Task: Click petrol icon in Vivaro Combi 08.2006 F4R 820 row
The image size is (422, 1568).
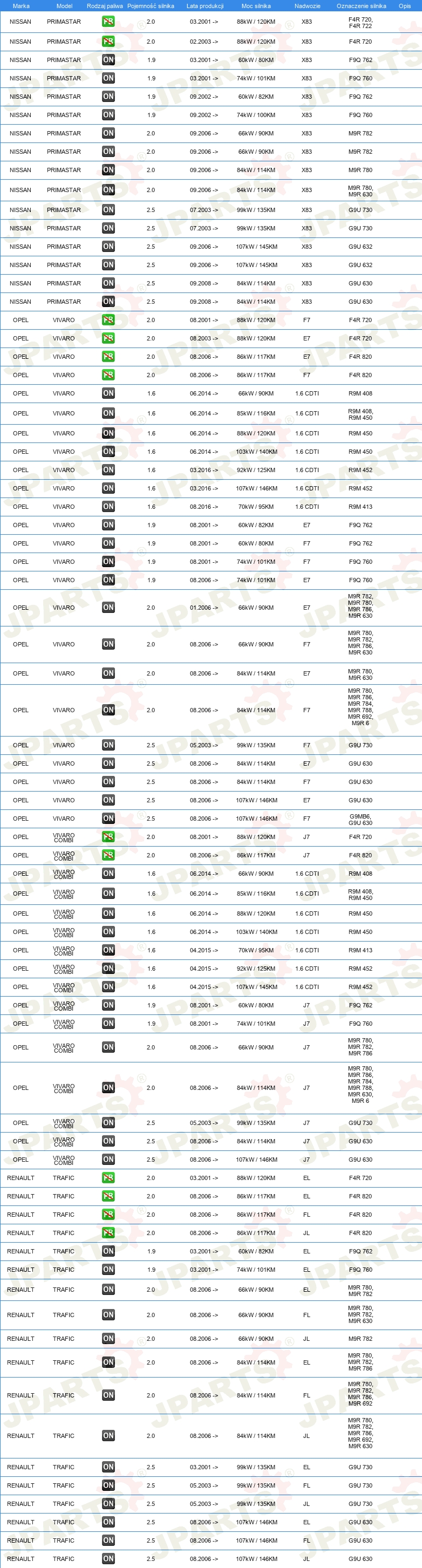Action: click(x=108, y=855)
